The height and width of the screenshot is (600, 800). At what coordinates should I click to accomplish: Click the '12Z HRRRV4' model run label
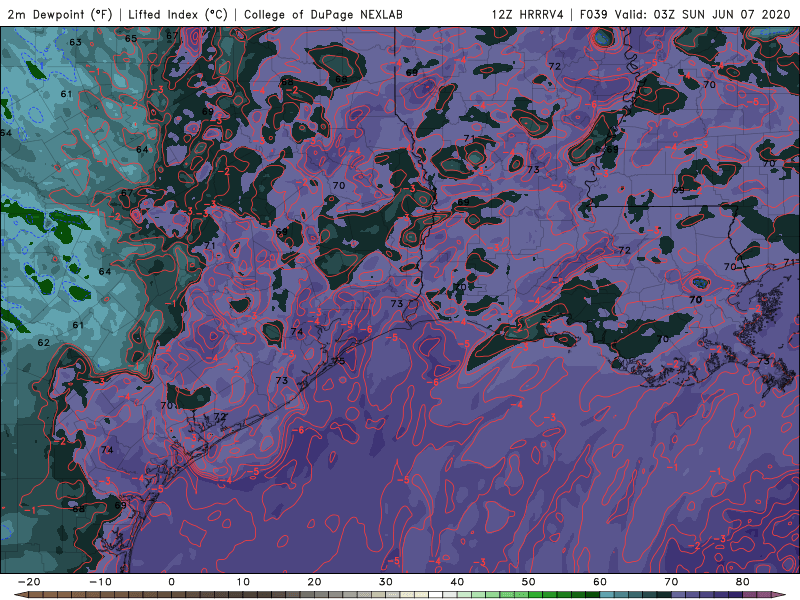(x=528, y=14)
